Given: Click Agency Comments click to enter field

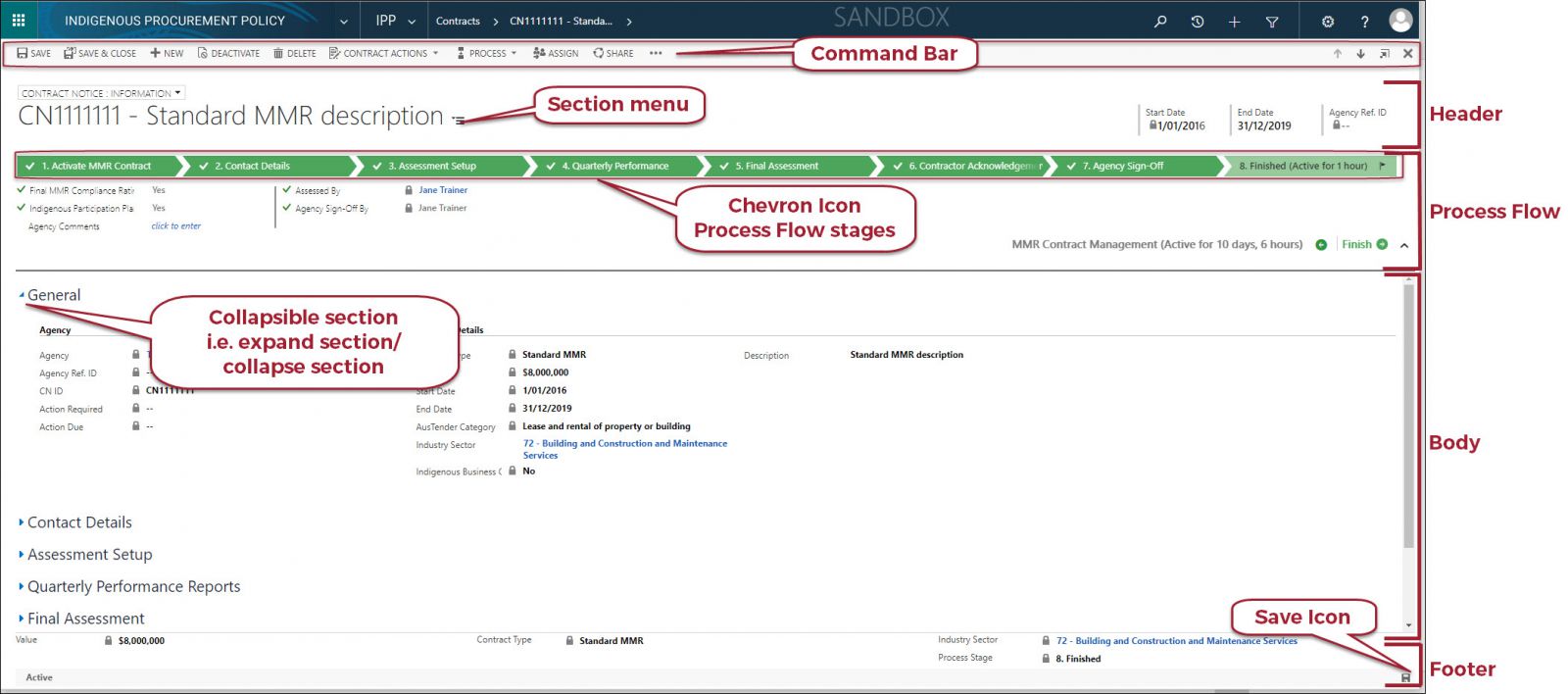Looking at the screenshot, I should click(x=175, y=226).
